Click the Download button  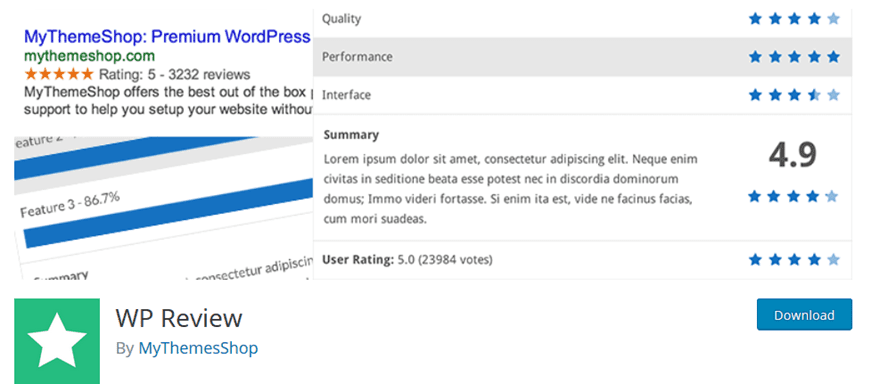[x=804, y=314]
